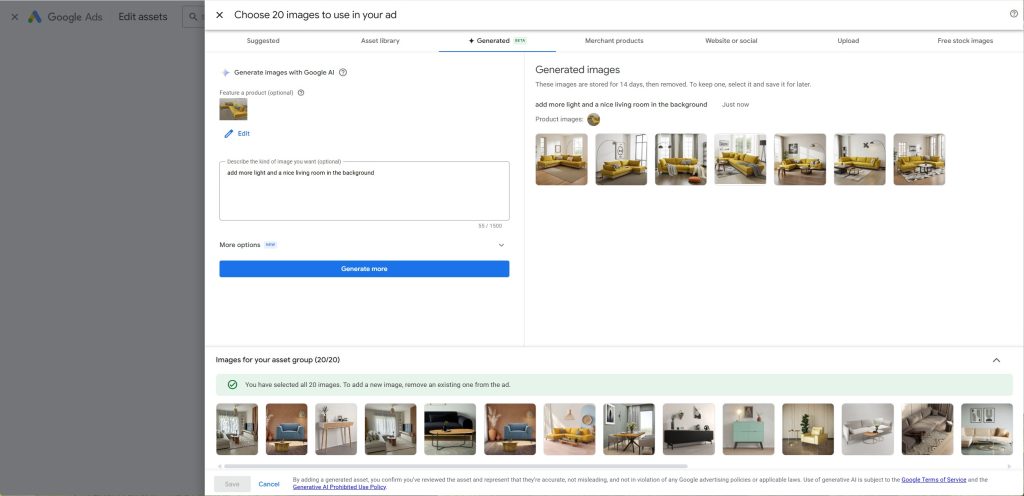Click the round product image chip

pos(594,119)
